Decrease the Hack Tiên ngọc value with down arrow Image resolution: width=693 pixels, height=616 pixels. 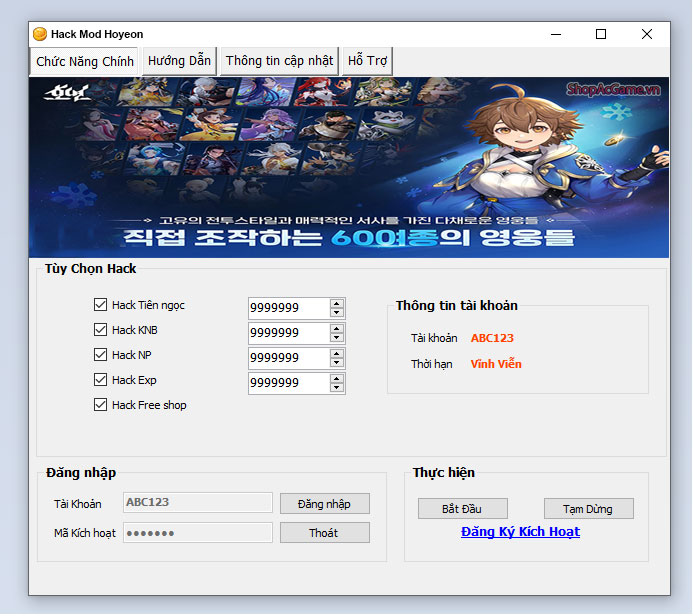pyautogui.click(x=337, y=312)
